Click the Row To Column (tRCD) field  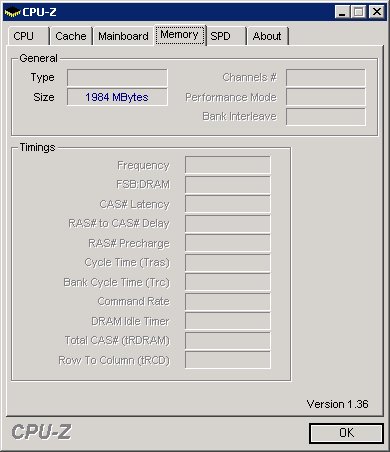(228, 360)
